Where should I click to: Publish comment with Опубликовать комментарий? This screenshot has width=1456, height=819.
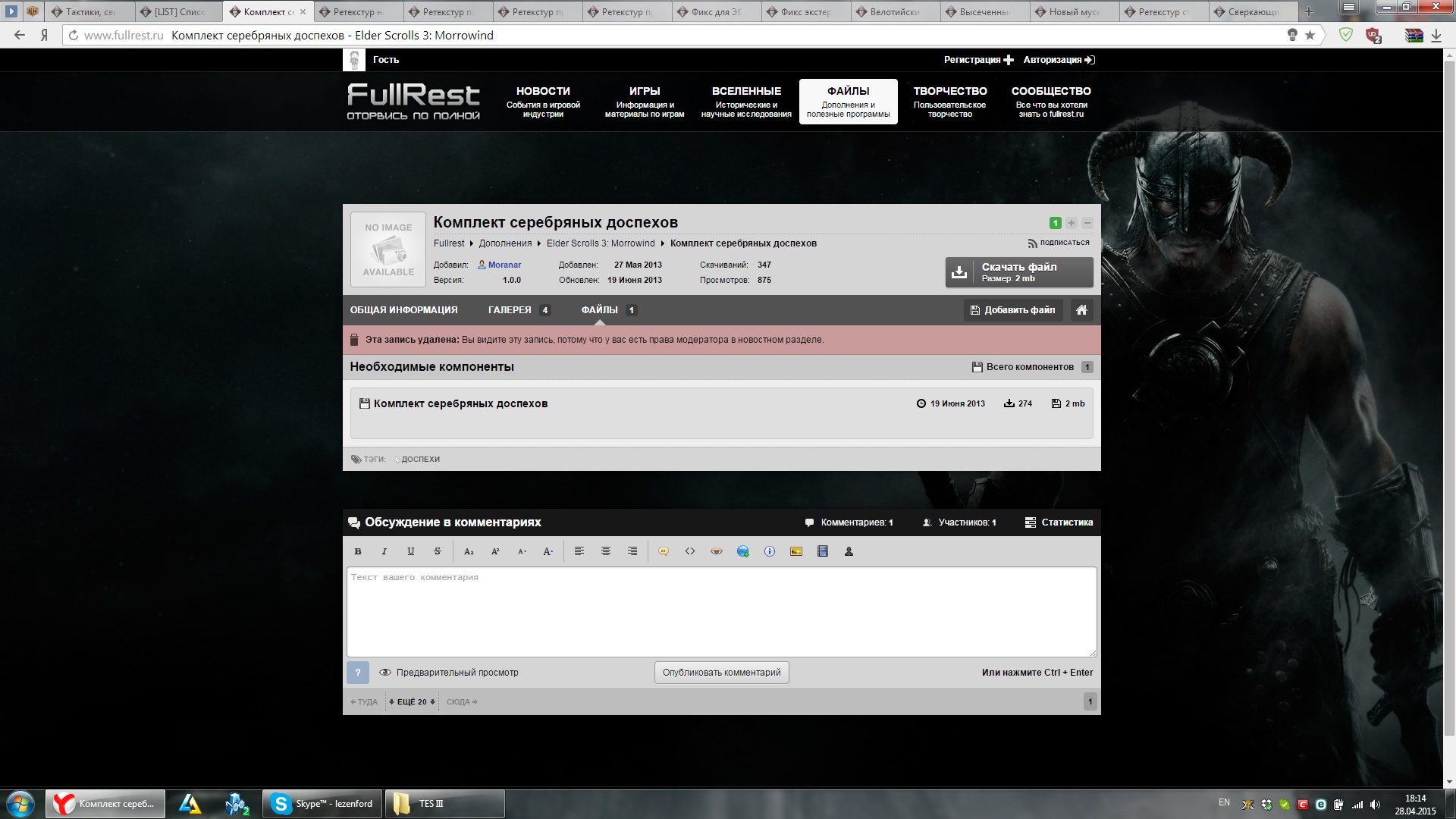point(722,673)
